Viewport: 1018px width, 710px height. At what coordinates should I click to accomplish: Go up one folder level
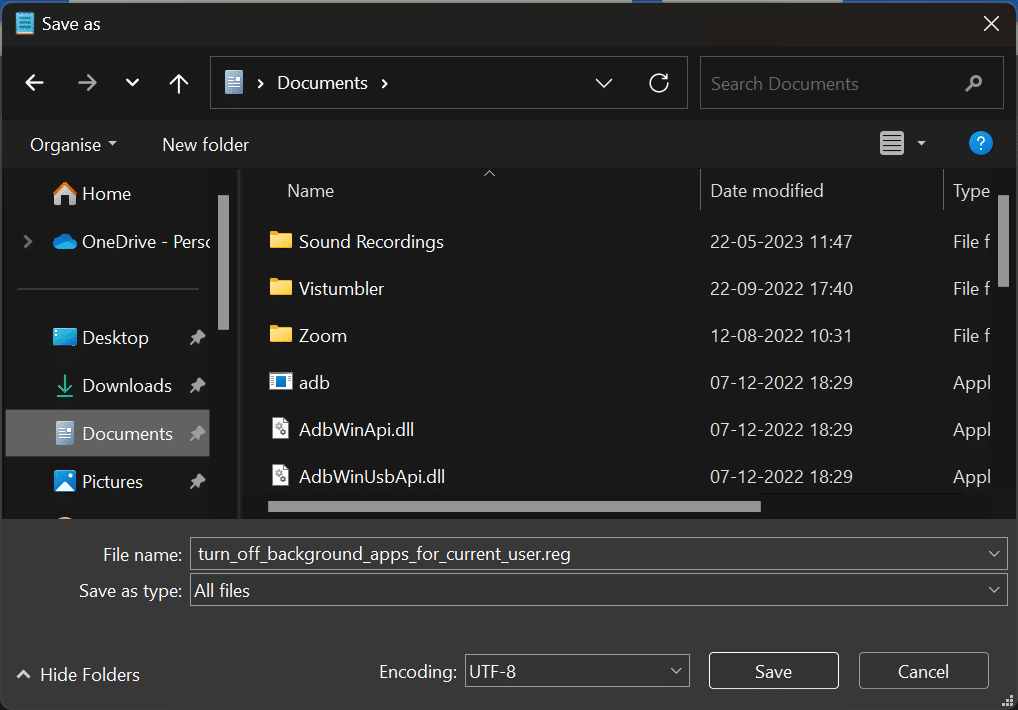(179, 83)
